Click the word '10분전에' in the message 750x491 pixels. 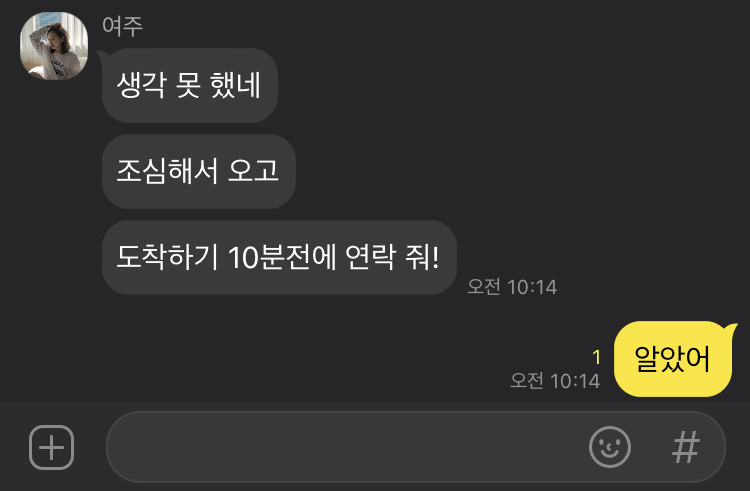click(282, 257)
